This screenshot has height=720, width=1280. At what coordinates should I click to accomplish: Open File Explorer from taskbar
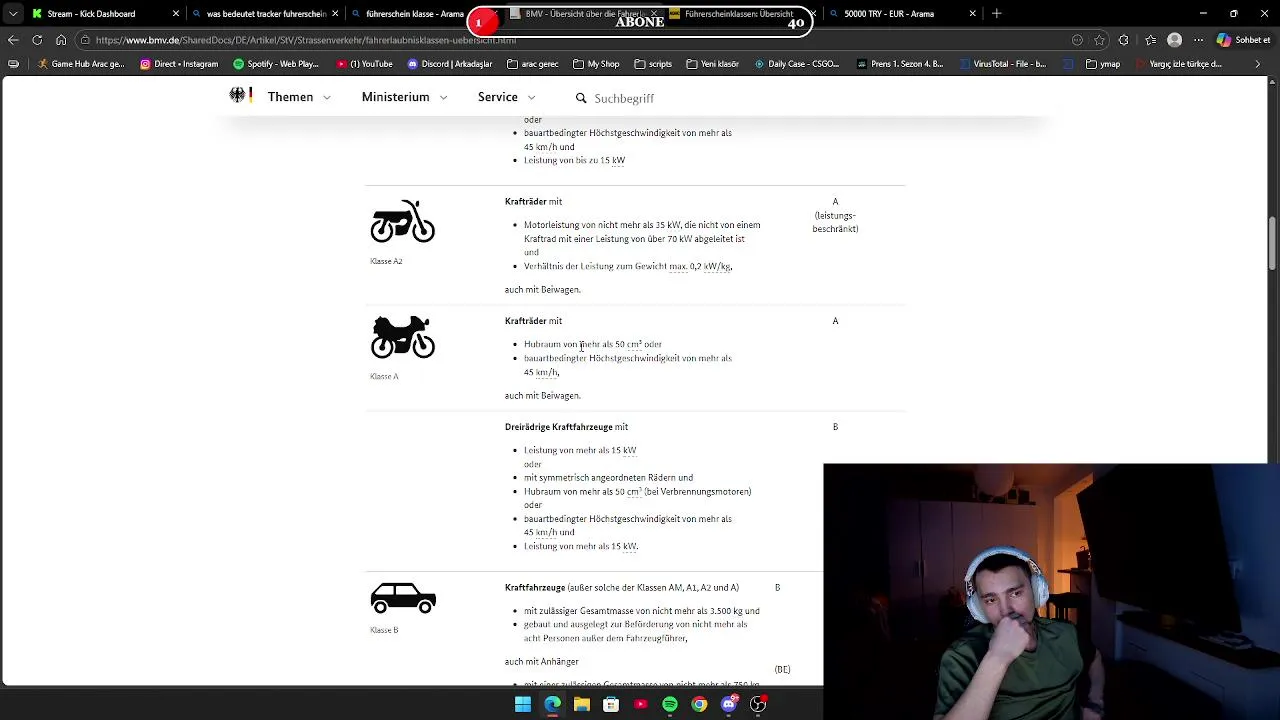point(582,704)
